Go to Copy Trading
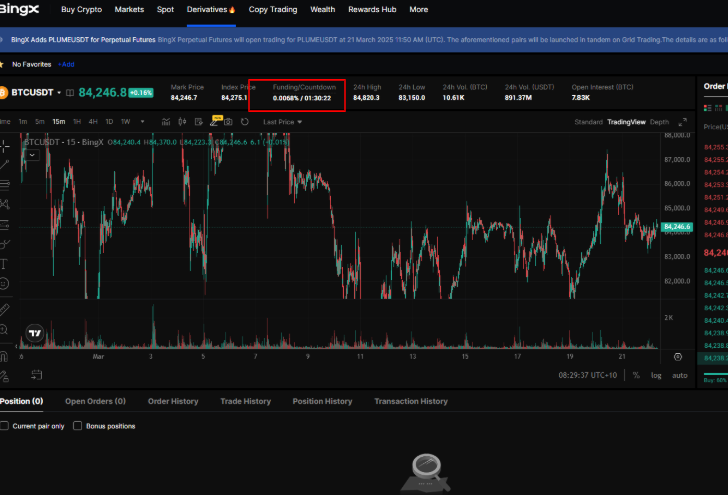The image size is (728, 495). 273,9
